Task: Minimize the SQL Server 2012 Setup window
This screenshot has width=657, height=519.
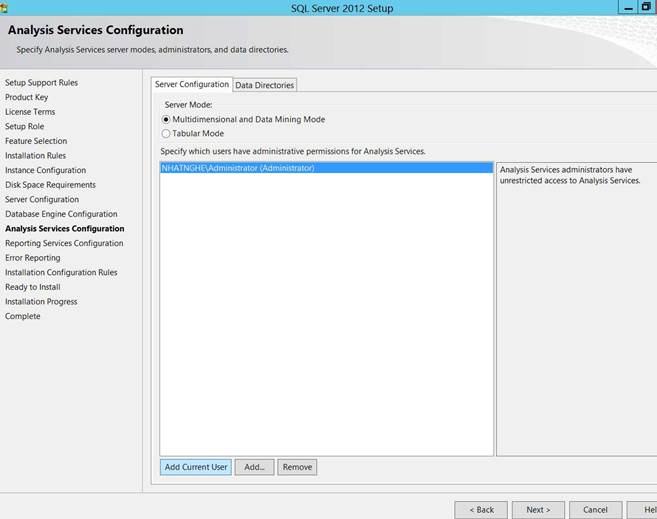Action: (x=628, y=8)
